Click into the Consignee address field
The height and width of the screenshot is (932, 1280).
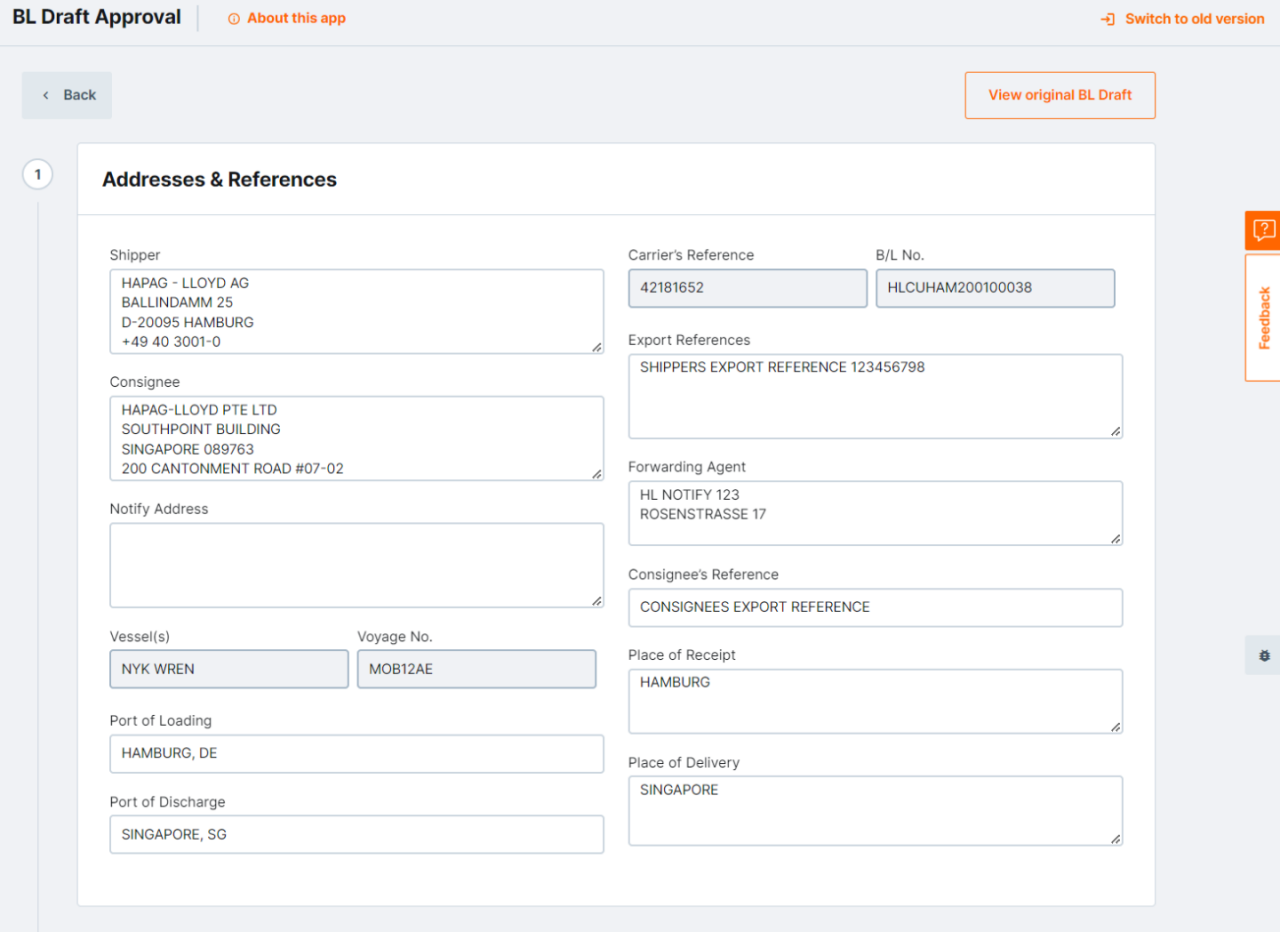[x=357, y=438]
